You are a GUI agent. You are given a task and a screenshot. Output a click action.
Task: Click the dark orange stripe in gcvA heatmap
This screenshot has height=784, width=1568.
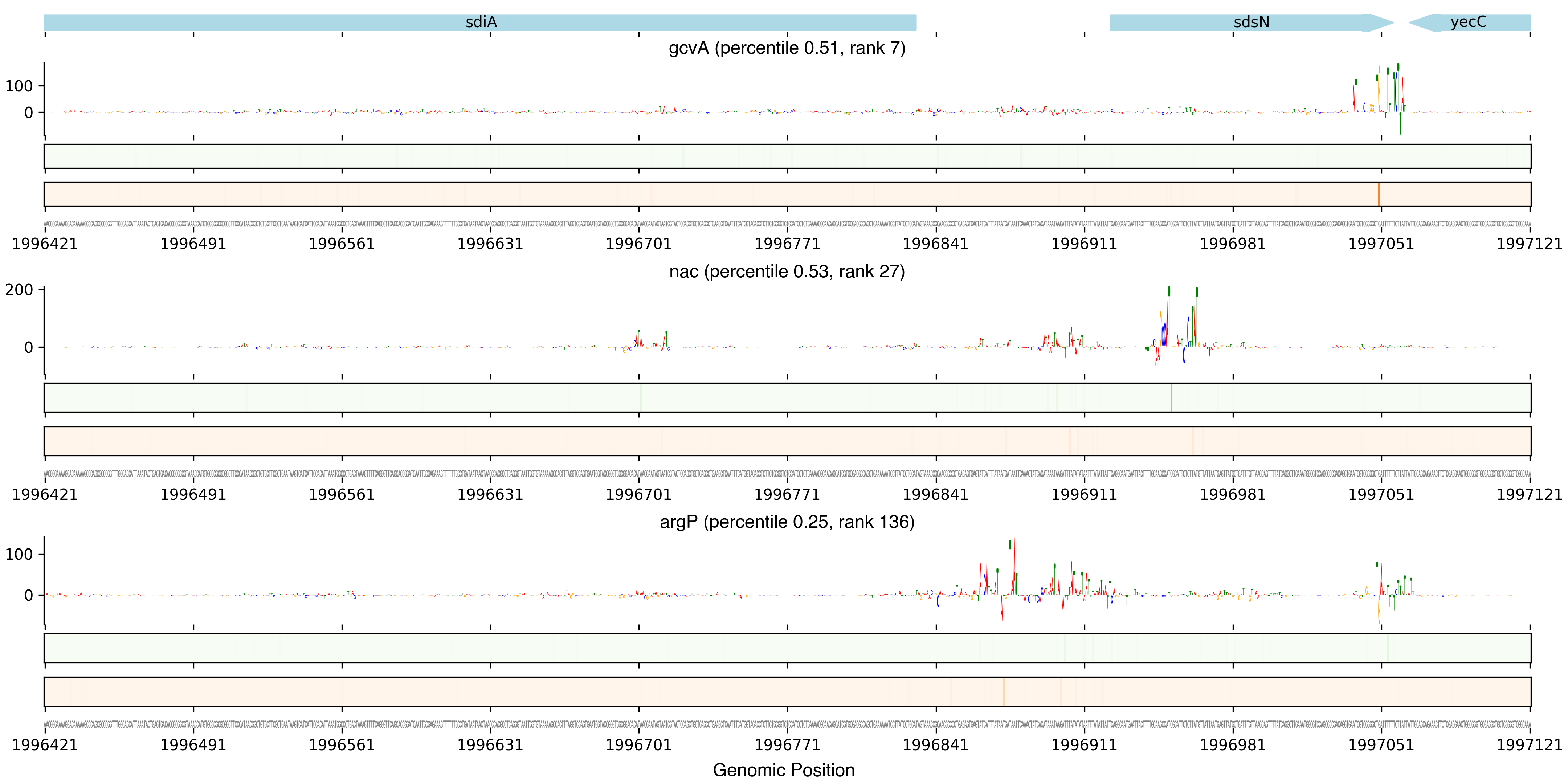click(1379, 194)
